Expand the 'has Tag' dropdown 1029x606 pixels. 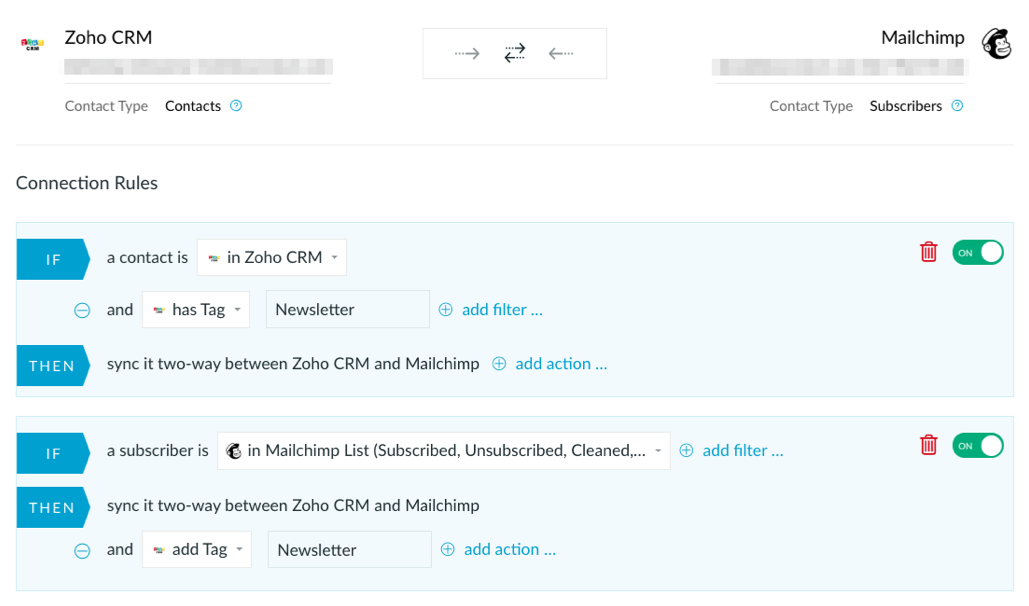coord(196,309)
